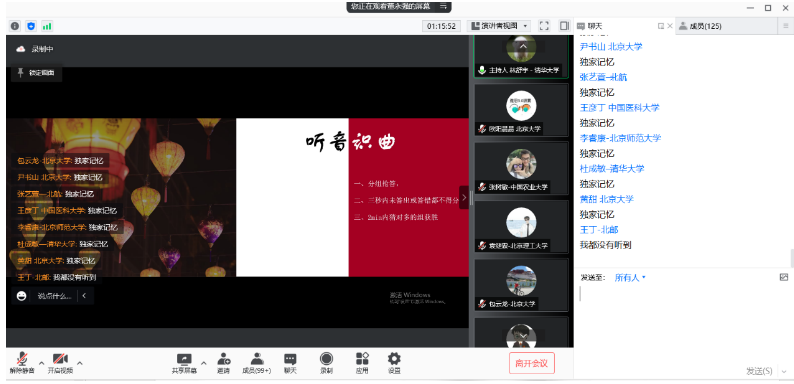Click overlay message from 包云龙-北京大学
794x384 pixels.
(x=60, y=161)
